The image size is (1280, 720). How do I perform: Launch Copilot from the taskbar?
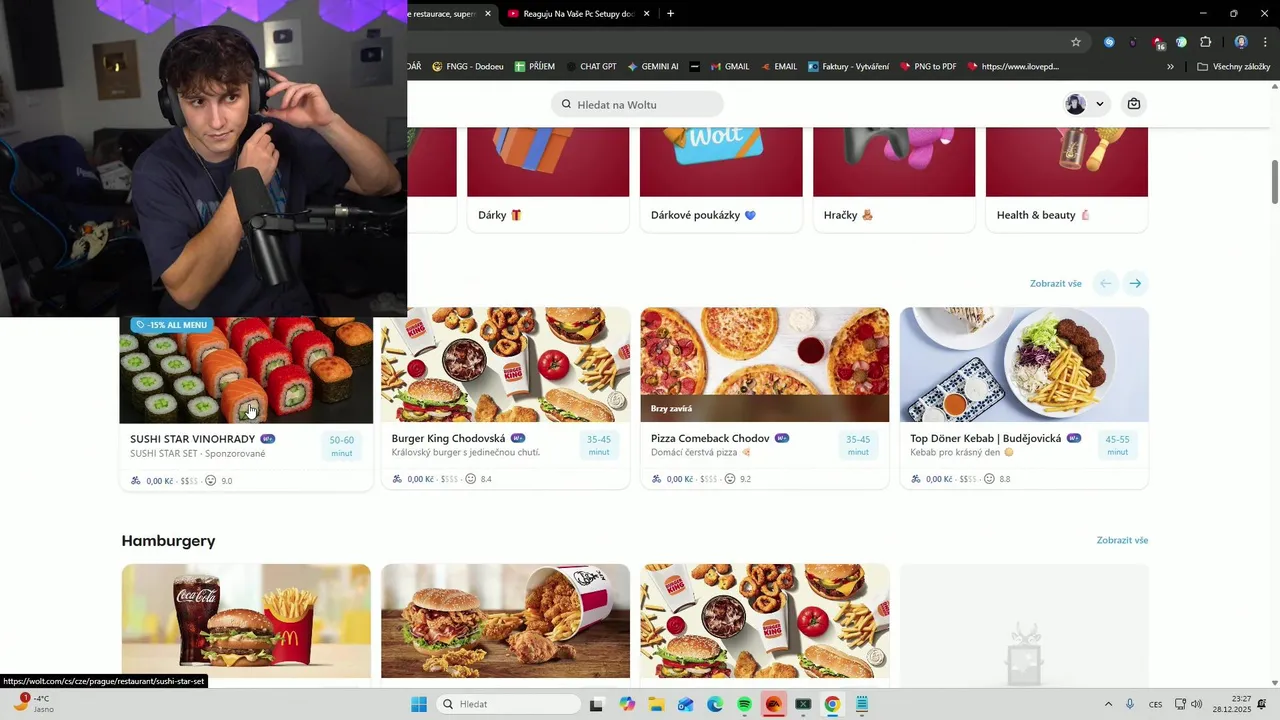click(627, 704)
